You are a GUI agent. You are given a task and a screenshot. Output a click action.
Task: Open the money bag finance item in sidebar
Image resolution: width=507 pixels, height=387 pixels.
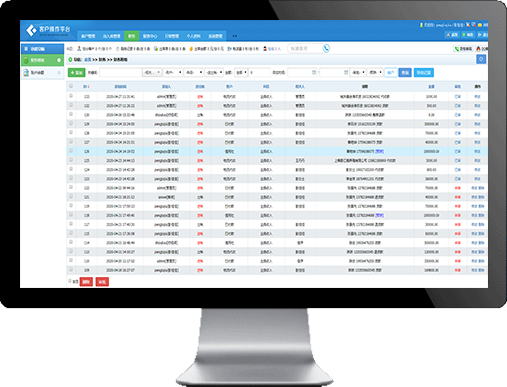click(x=43, y=60)
